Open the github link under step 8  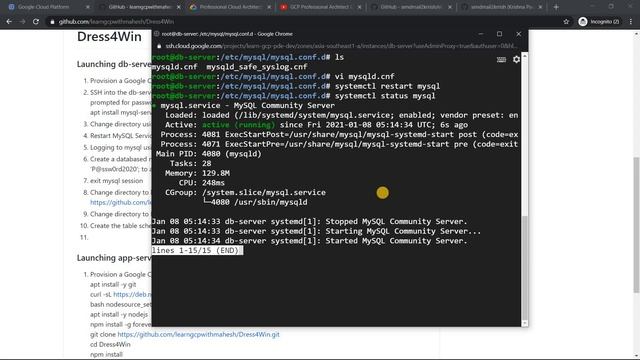click(x=121, y=202)
